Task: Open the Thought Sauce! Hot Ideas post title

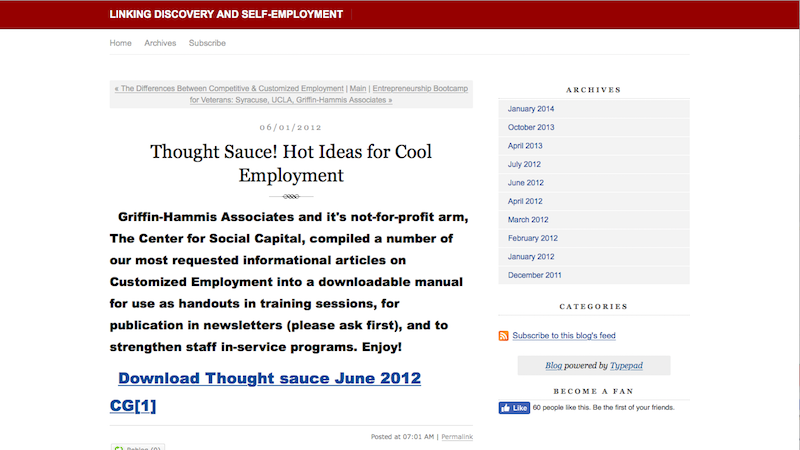Action: point(291,163)
